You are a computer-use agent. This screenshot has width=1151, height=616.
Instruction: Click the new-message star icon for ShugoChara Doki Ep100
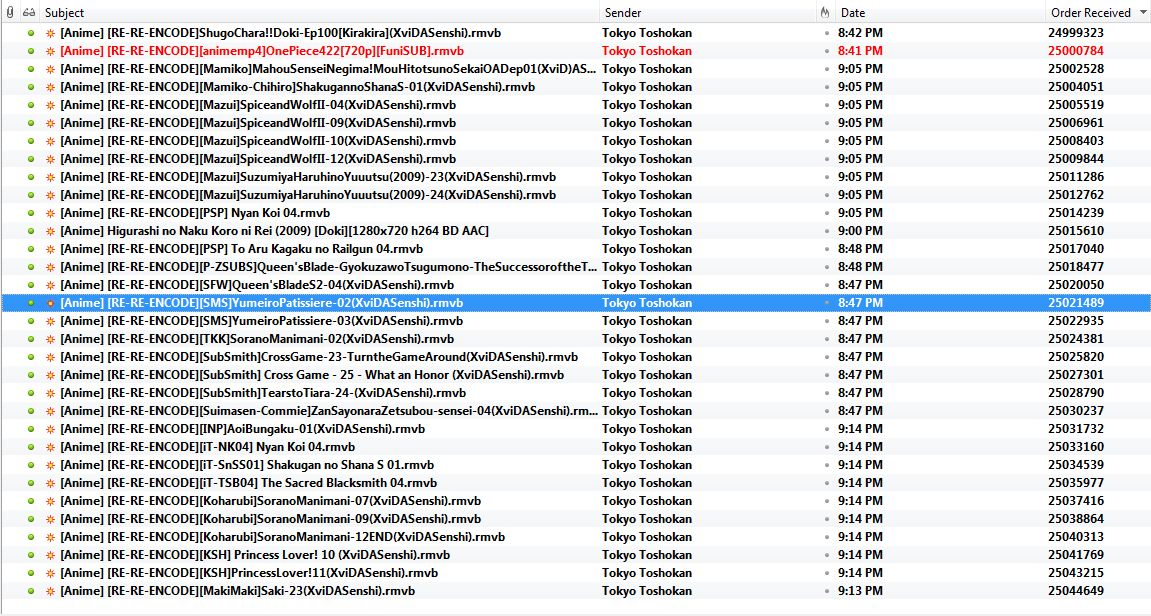point(51,33)
